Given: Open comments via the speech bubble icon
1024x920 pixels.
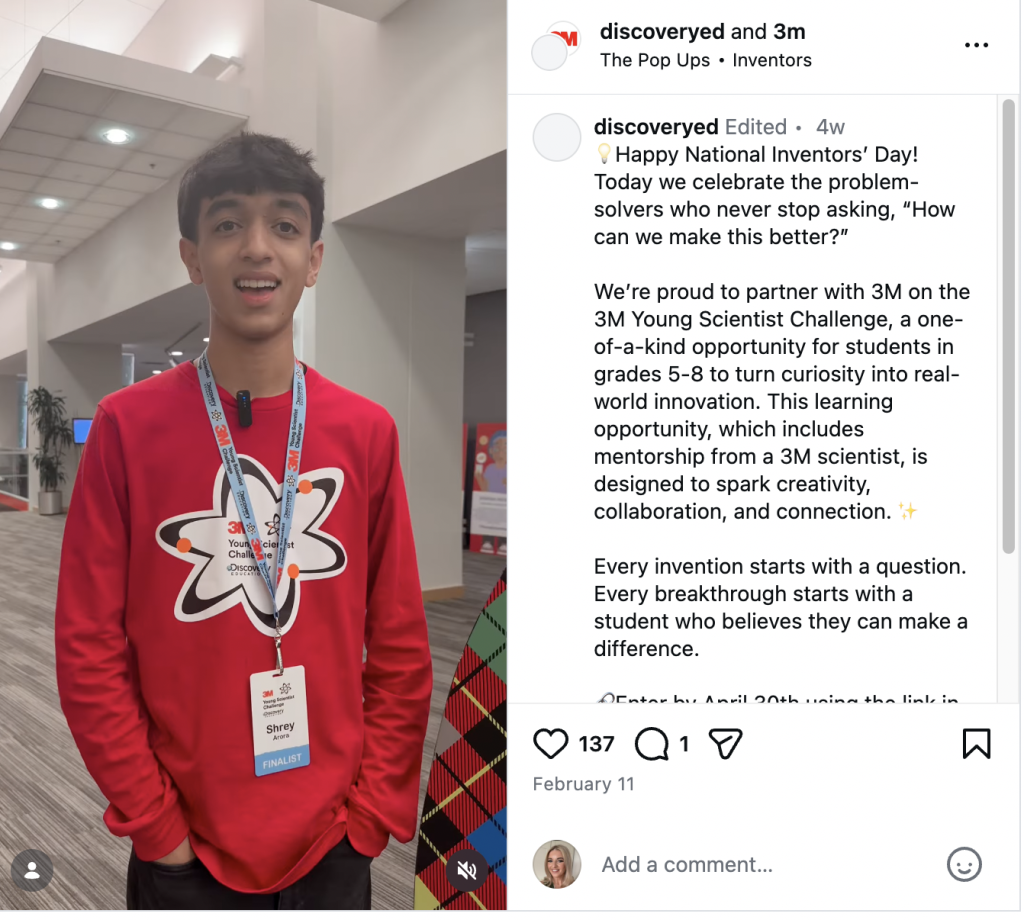Looking at the screenshot, I should pyautogui.click(x=651, y=743).
